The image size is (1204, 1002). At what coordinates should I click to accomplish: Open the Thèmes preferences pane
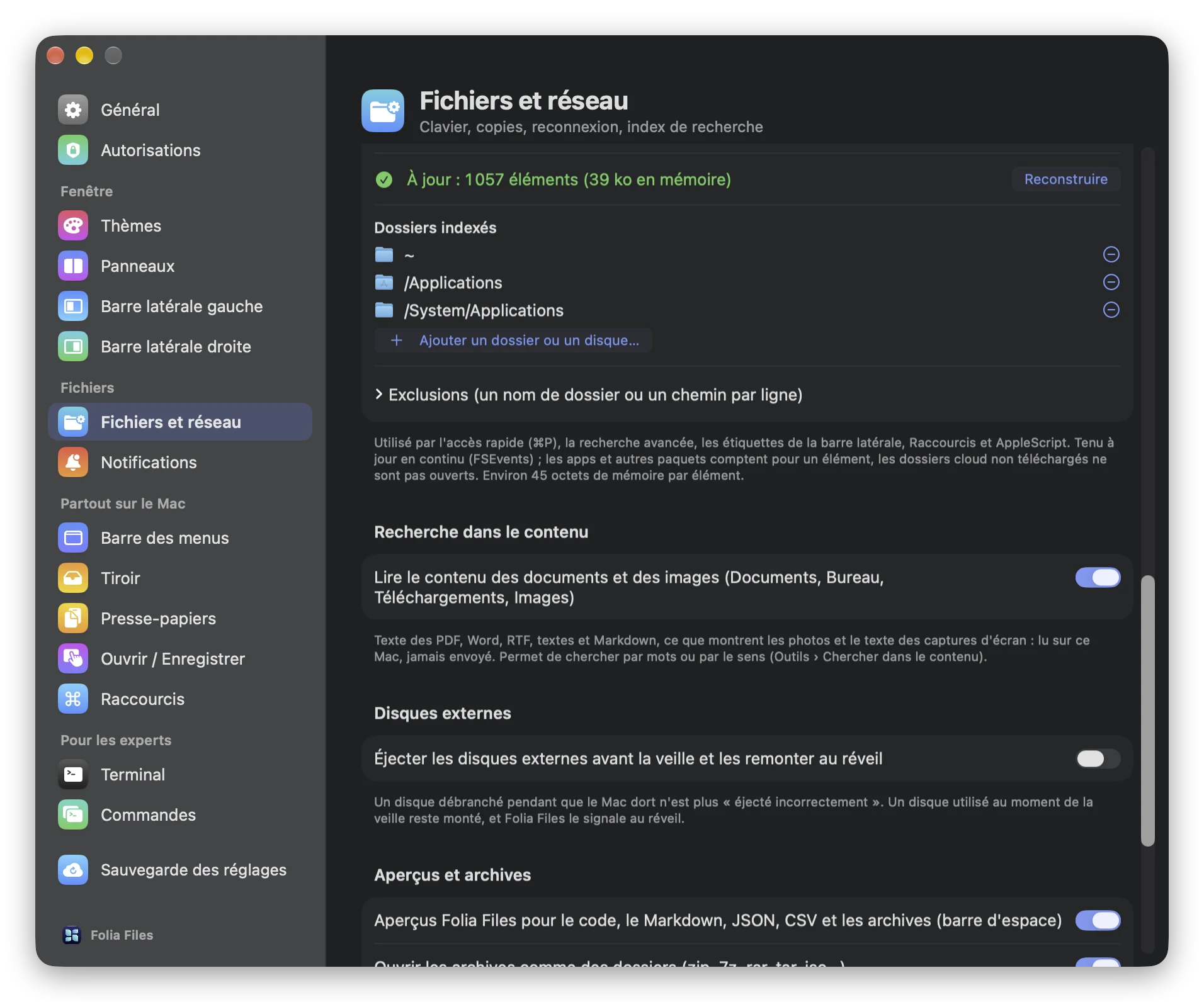pos(180,226)
